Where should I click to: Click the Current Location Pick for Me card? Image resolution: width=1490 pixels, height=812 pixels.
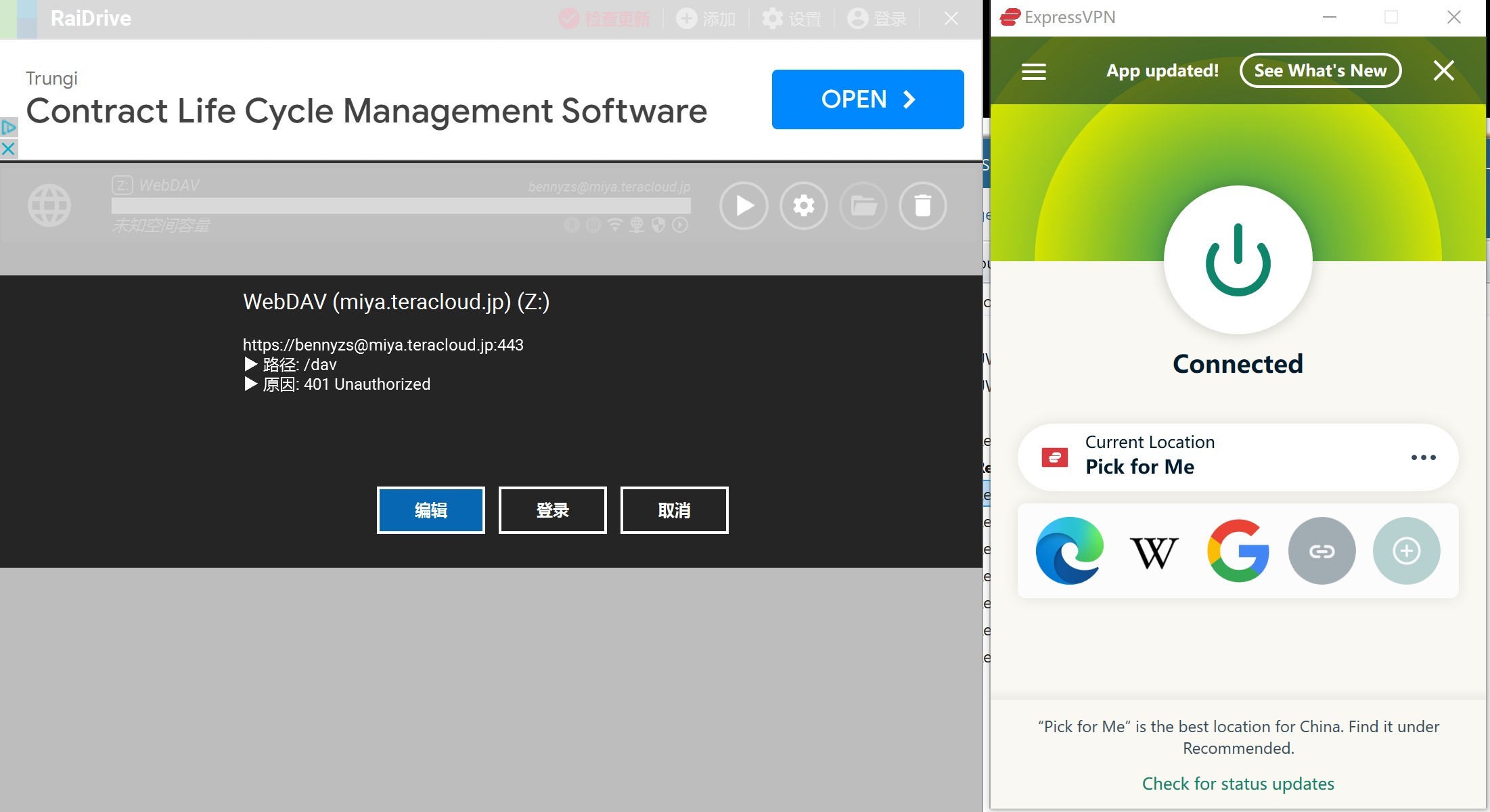(1238, 457)
